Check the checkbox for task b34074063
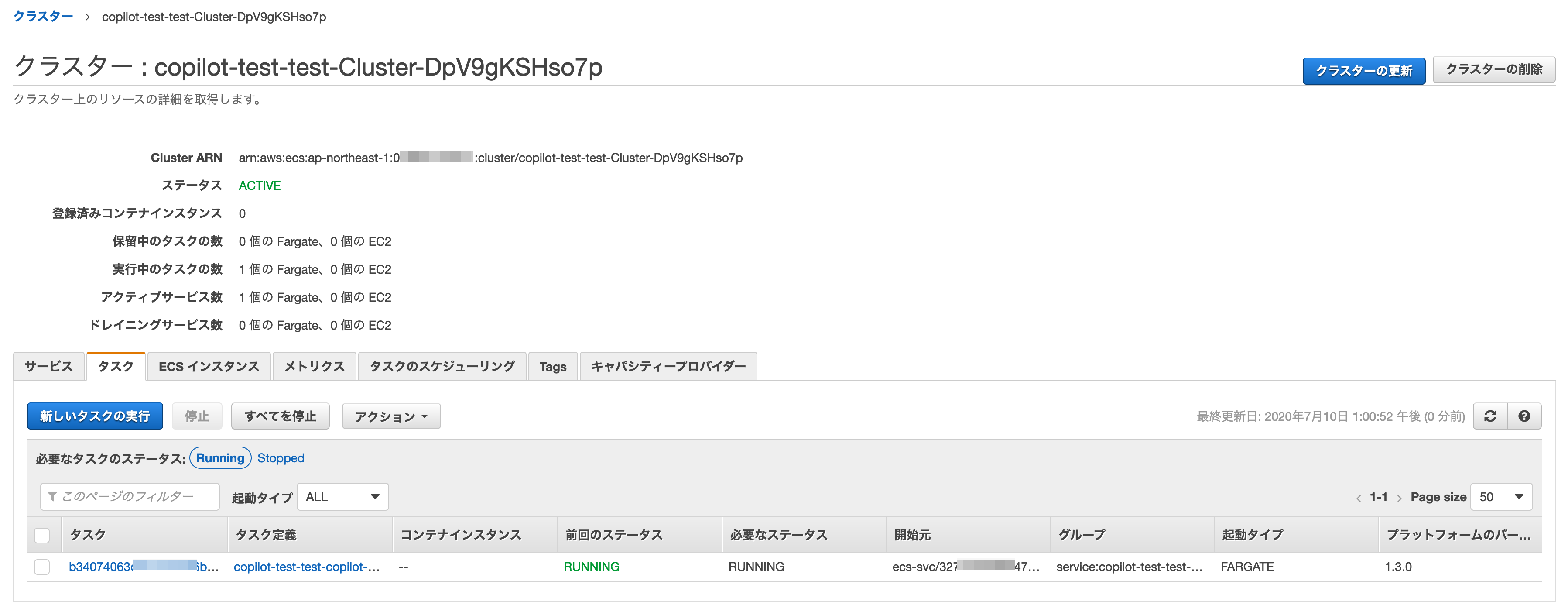1568x612 pixels. 42,566
